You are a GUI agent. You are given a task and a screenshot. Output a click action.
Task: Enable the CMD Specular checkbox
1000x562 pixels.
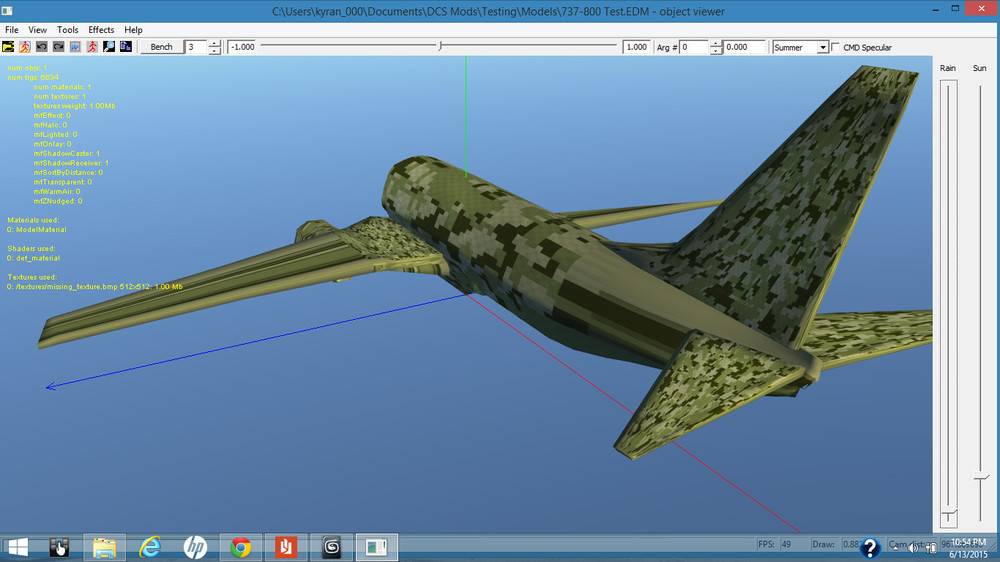(837, 47)
